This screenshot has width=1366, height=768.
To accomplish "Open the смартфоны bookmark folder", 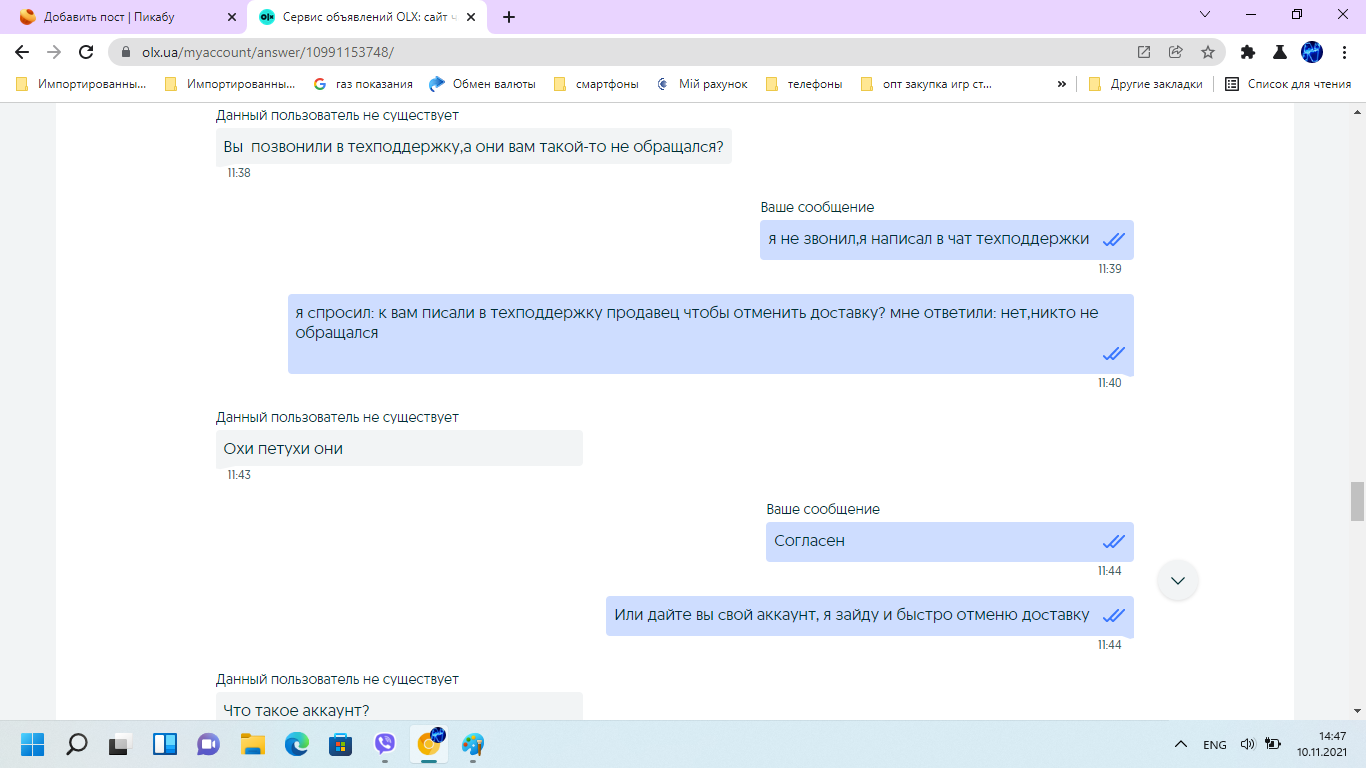I will 596,84.
